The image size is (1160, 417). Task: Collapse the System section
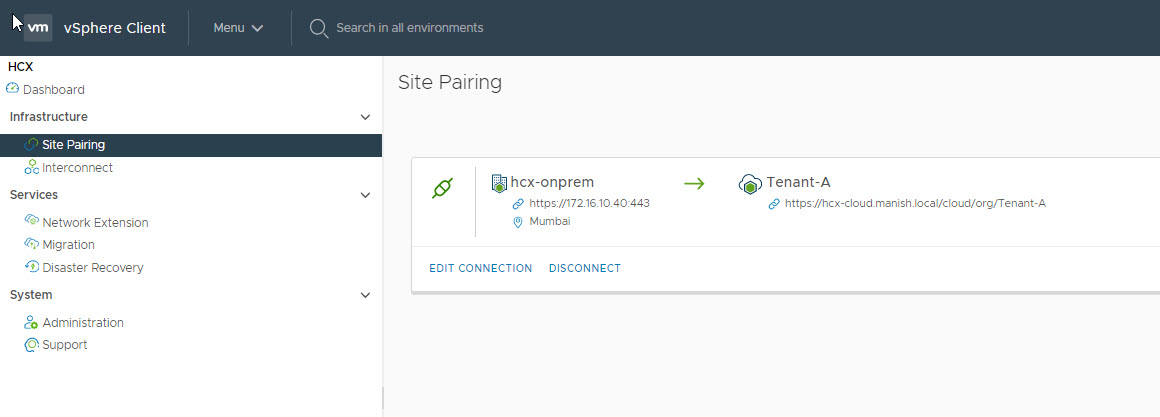pyautogui.click(x=365, y=295)
